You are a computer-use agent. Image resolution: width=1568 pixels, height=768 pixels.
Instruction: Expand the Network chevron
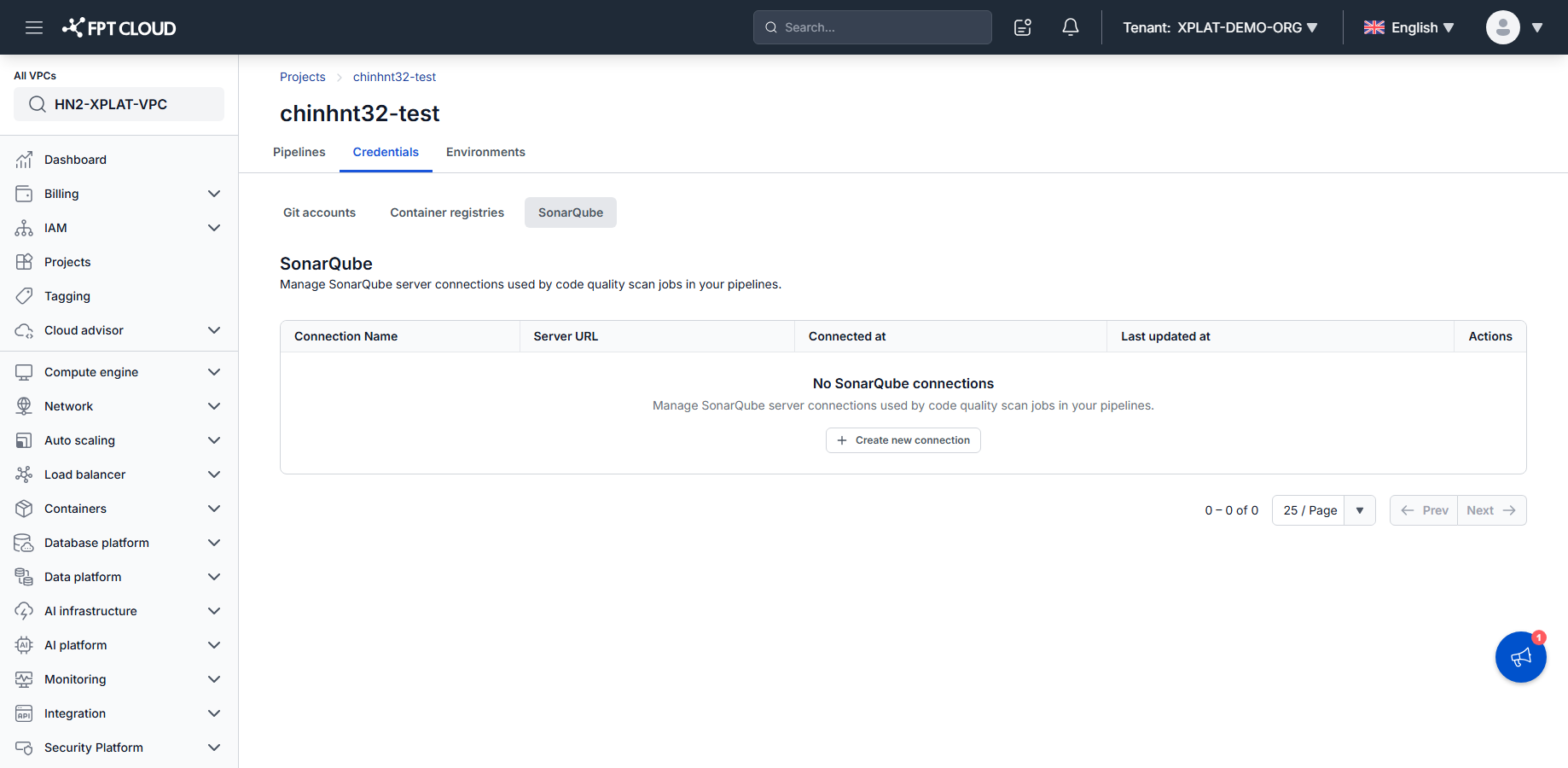tap(214, 406)
